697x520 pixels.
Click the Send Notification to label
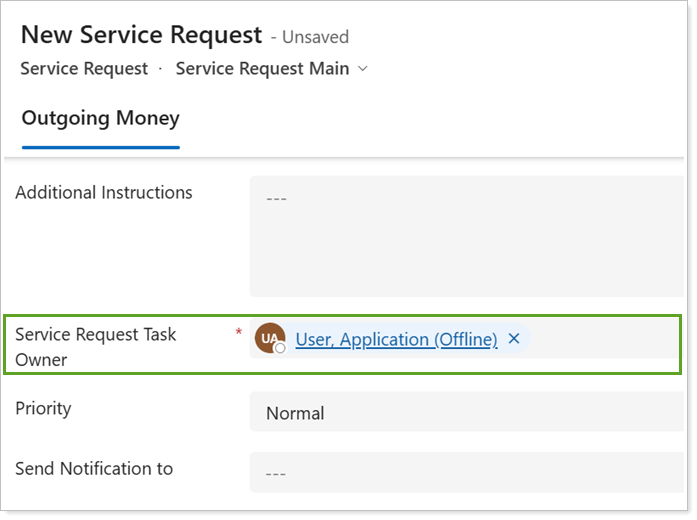coord(94,468)
